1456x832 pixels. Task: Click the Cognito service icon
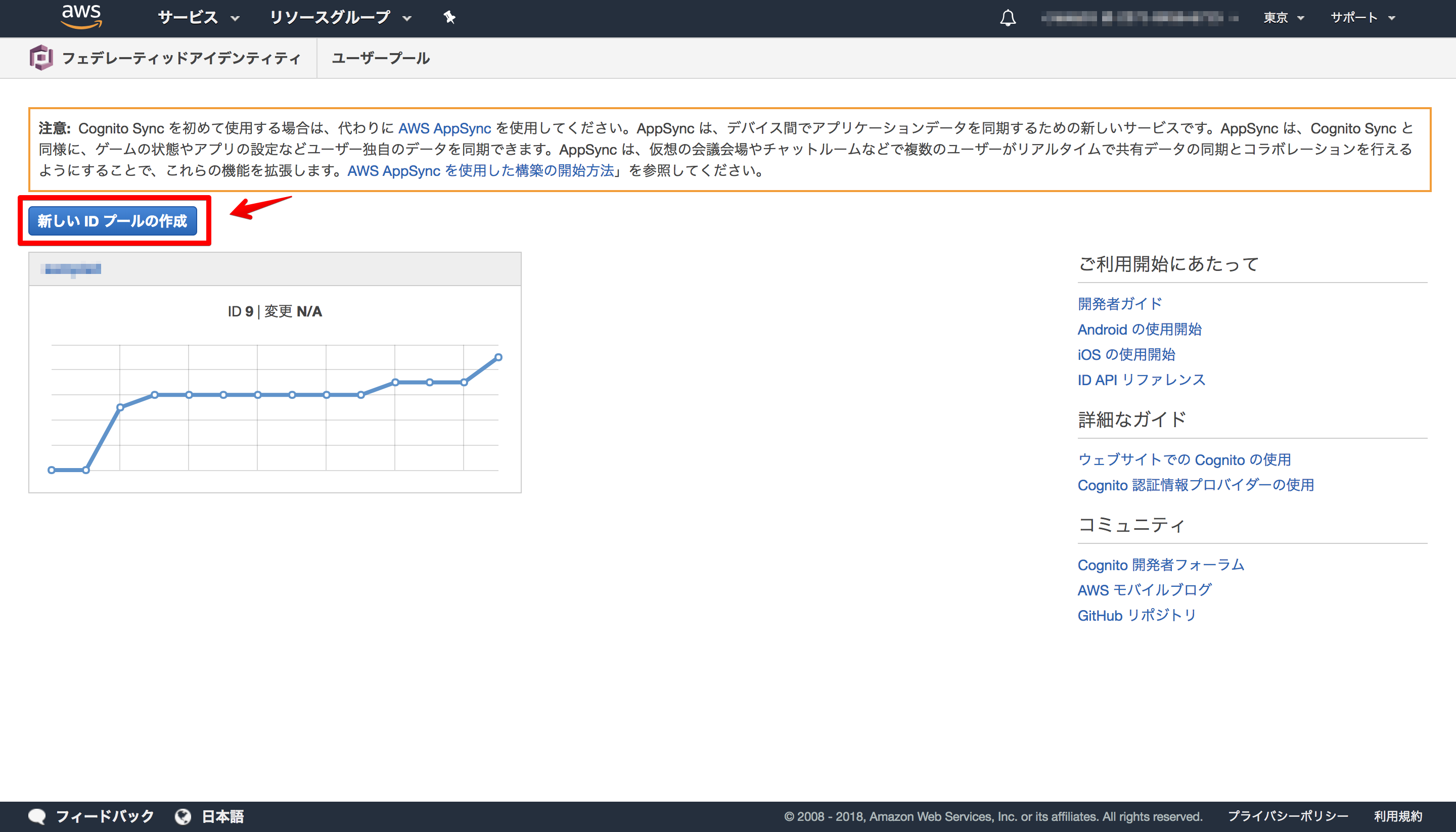pos(41,58)
